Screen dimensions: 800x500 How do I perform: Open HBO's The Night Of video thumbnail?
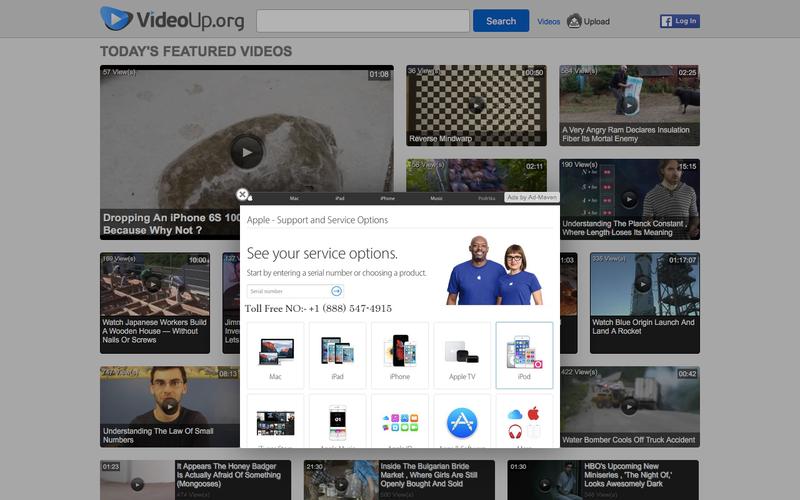click(544, 480)
